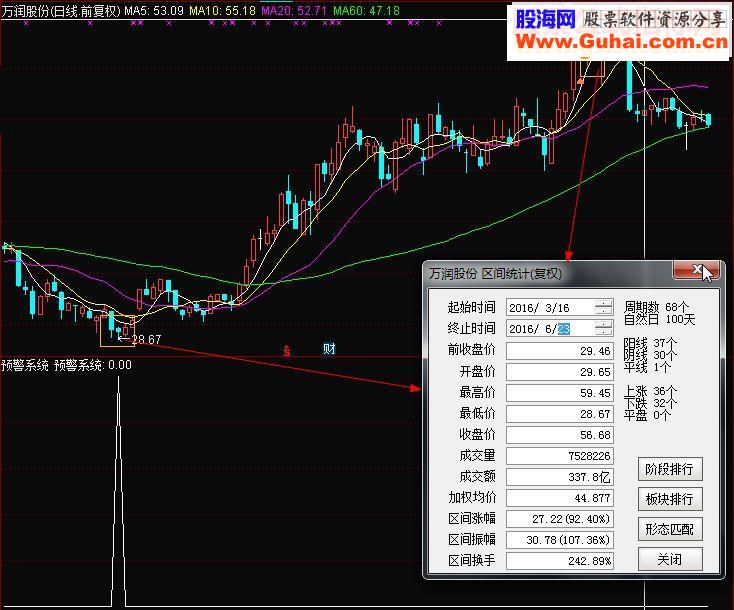The width and height of the screenshot is (734, 610).
Task: Click the 预警系统: 0.00 indicator label
Action: coord(93,365)
